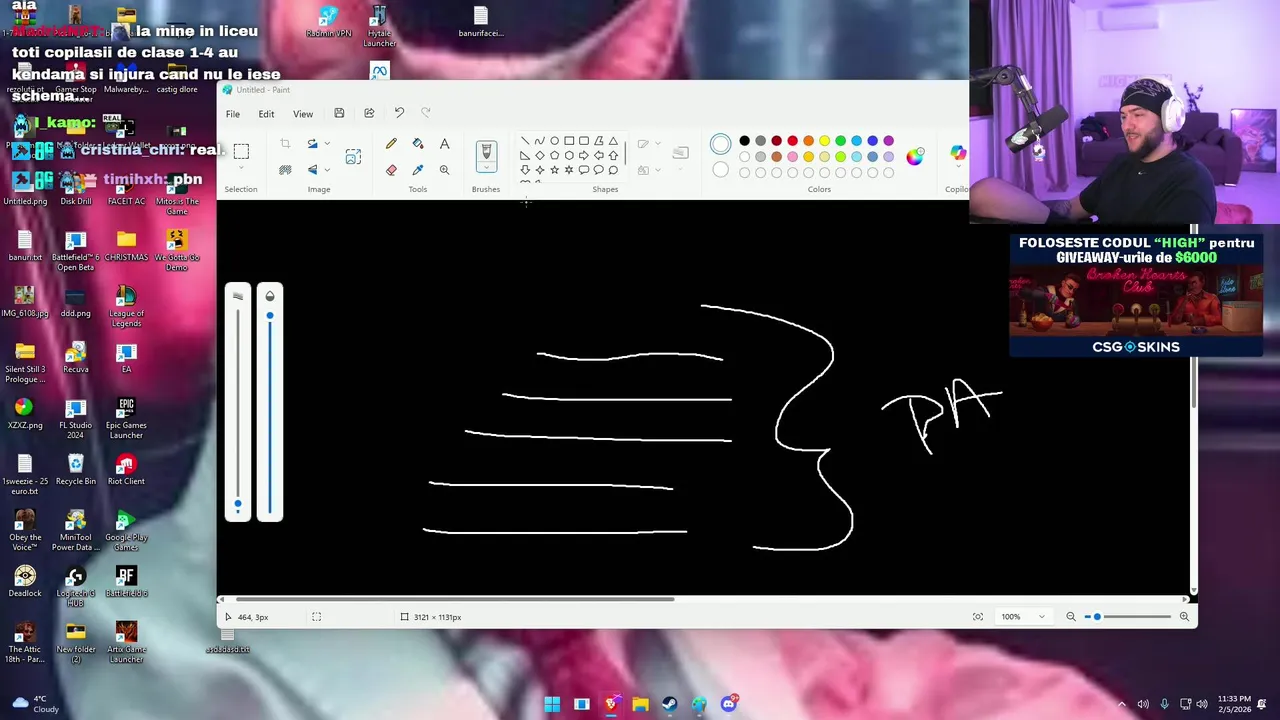Select the rectangular Selection tool
Viewport: 1280px width, 720px height.
pyautogui.click(x=241, y=151)
